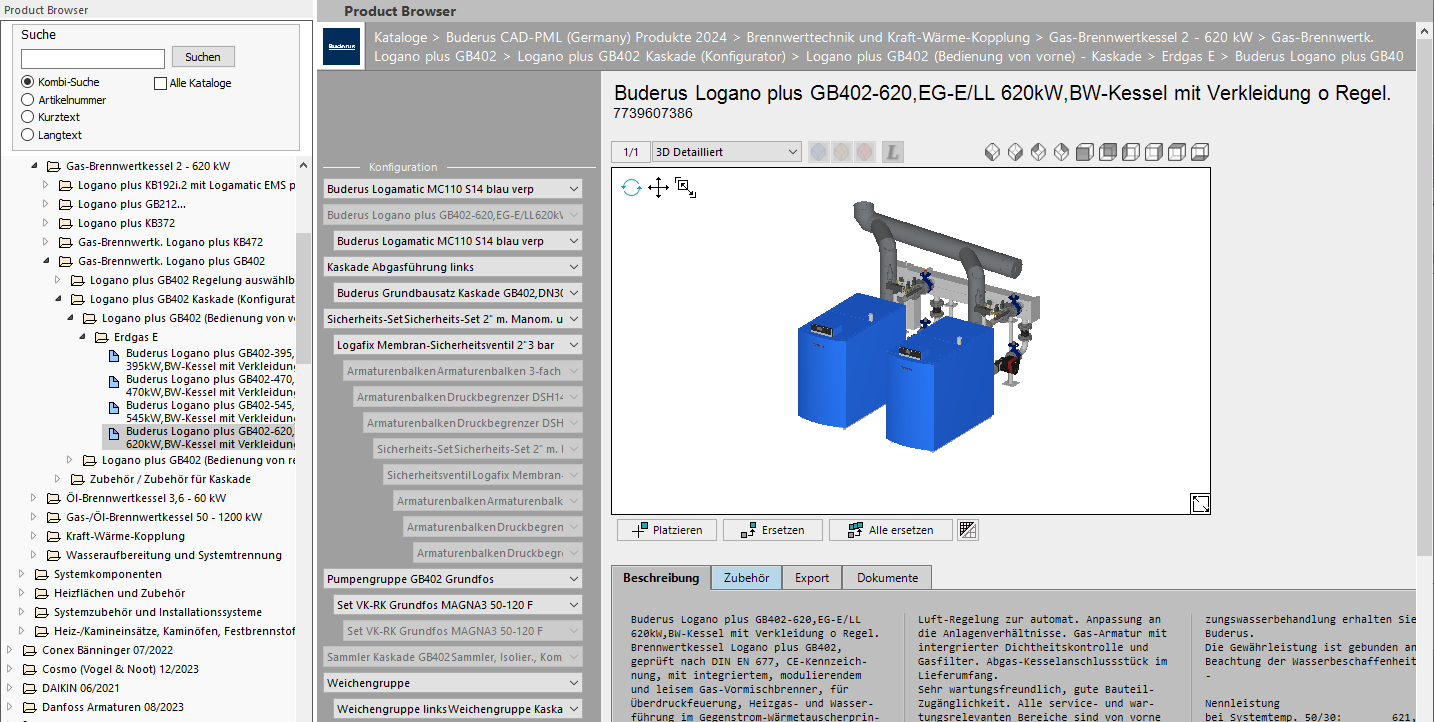Expand the Öl-Brennwertkessel 3,6 - 60 kW node
The height and width of the screenshot is (722, 1434).
coord(32,498)
